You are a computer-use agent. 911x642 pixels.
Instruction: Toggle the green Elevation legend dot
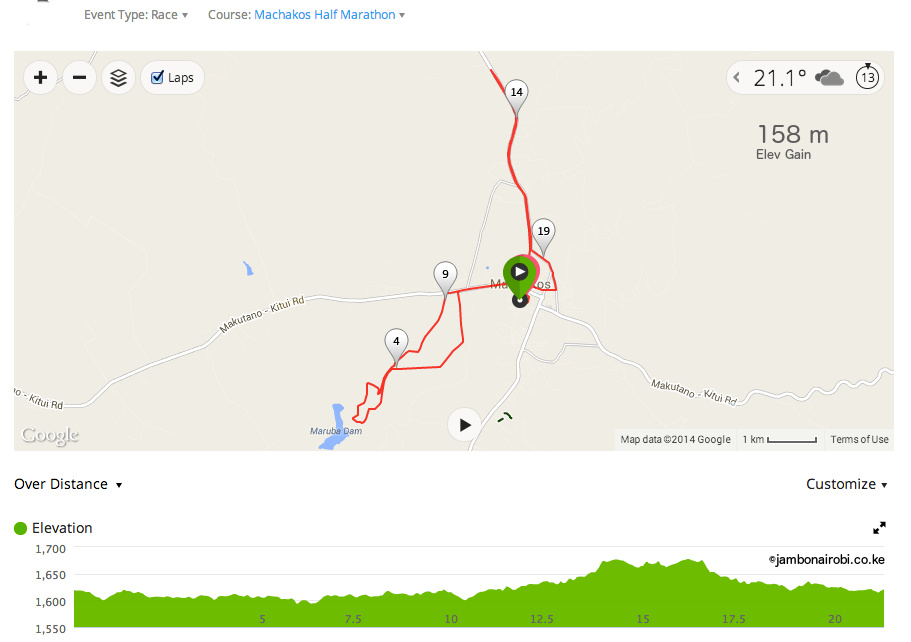point(20,528)
